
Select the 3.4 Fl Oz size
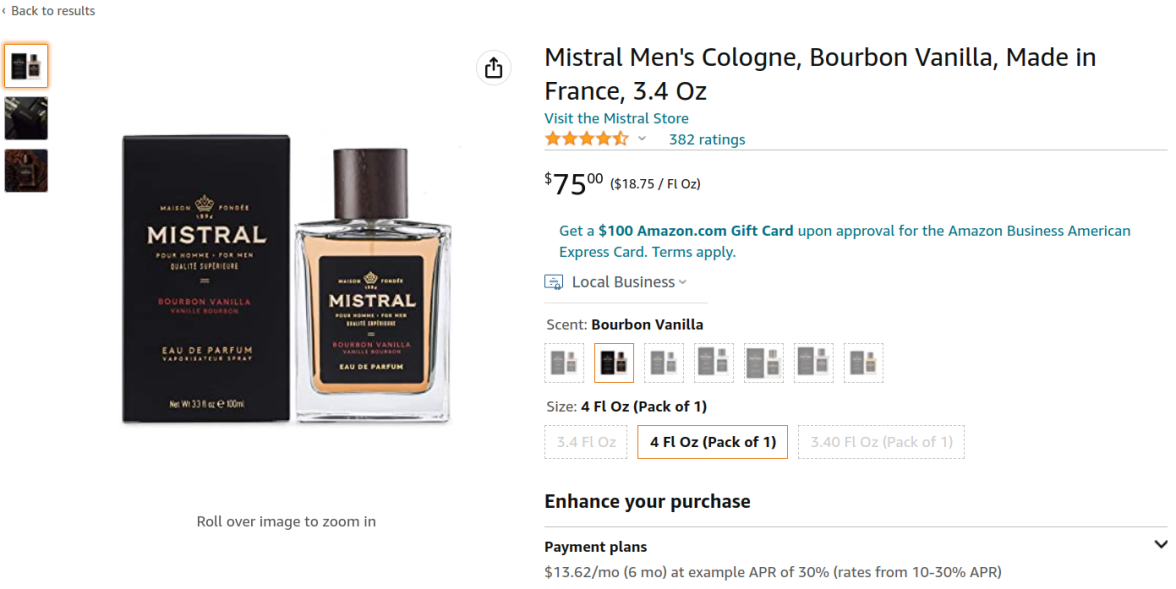[x=586, y=442]
